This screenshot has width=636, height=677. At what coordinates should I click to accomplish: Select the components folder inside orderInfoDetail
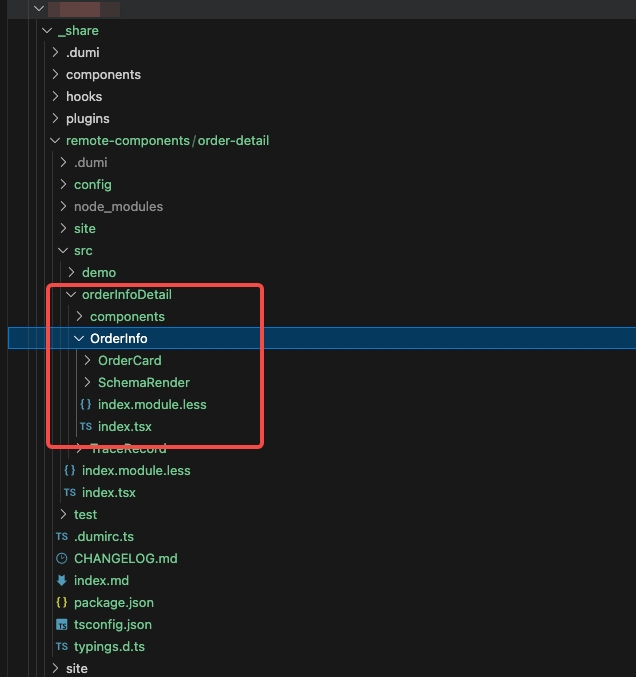point(127,316)
